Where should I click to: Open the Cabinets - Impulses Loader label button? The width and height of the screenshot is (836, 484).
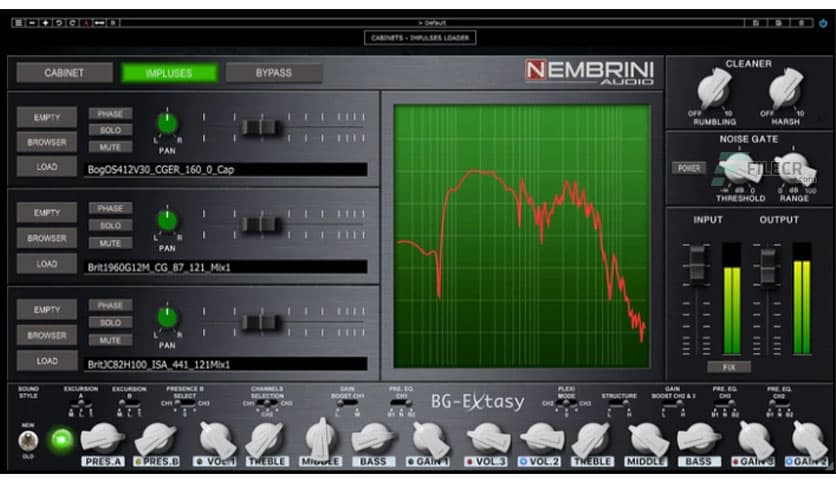coord(420,38)
